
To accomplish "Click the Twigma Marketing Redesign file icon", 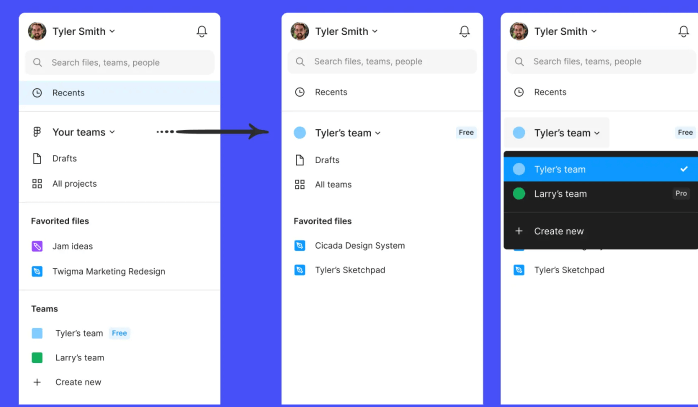I will pyautogui.click(x=37, y=271).
